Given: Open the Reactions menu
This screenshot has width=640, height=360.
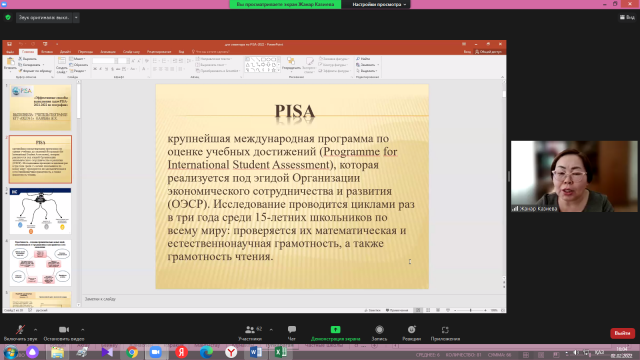Looking at the screenshot, I should [x=411, y=333].
